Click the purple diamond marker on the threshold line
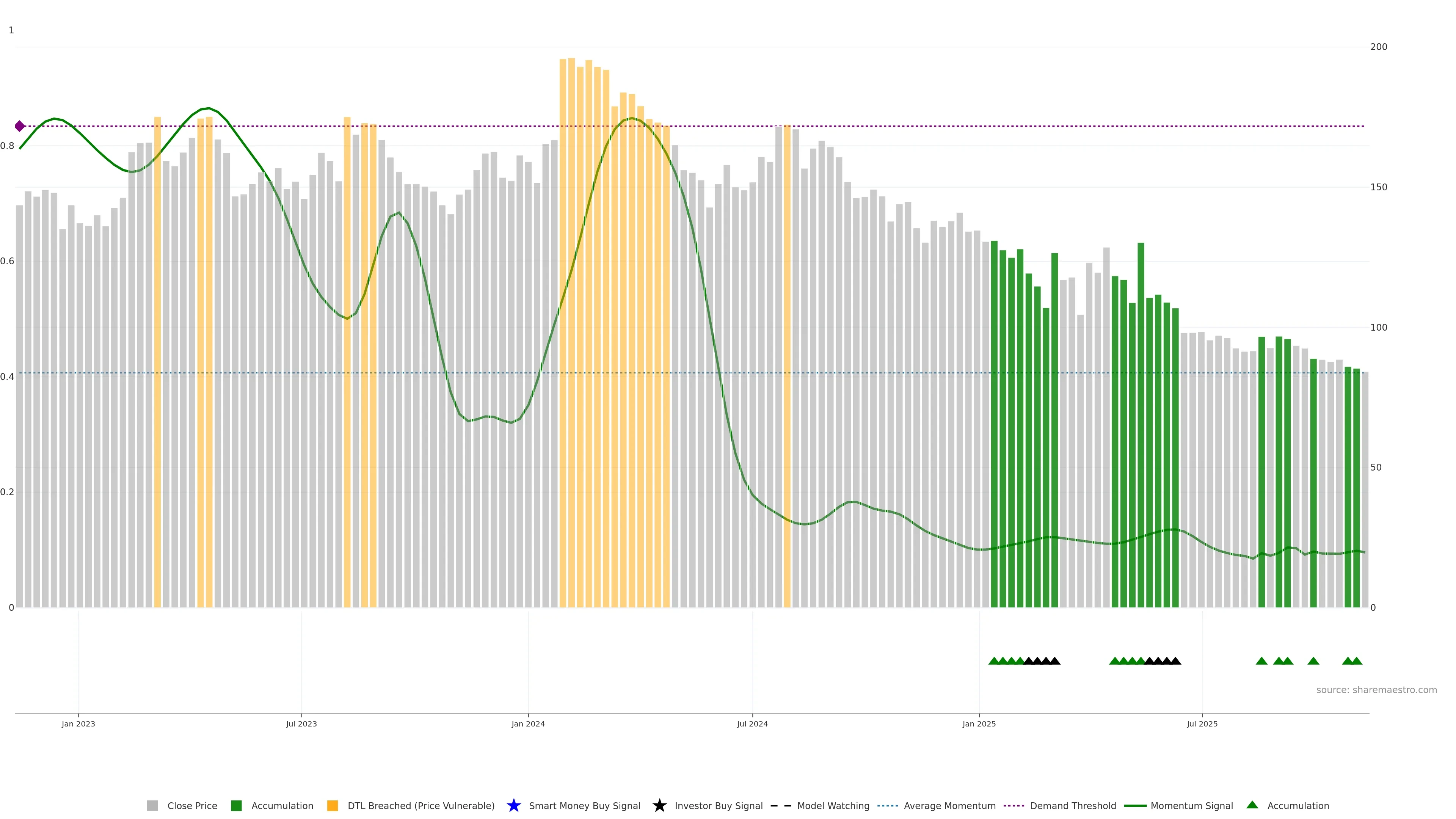 coord(20,126)
